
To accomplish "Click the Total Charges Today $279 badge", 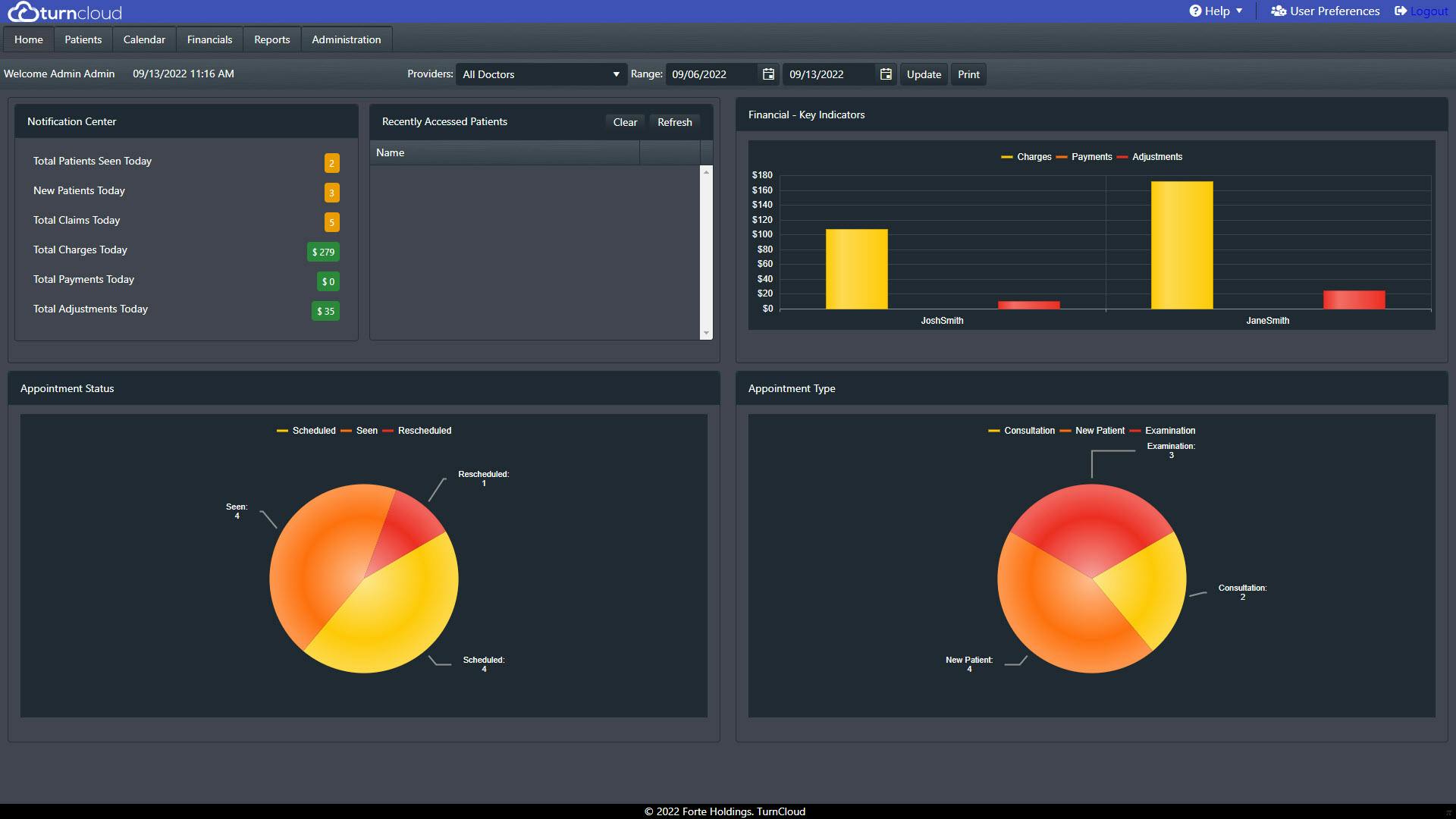I will pos(323,252).
